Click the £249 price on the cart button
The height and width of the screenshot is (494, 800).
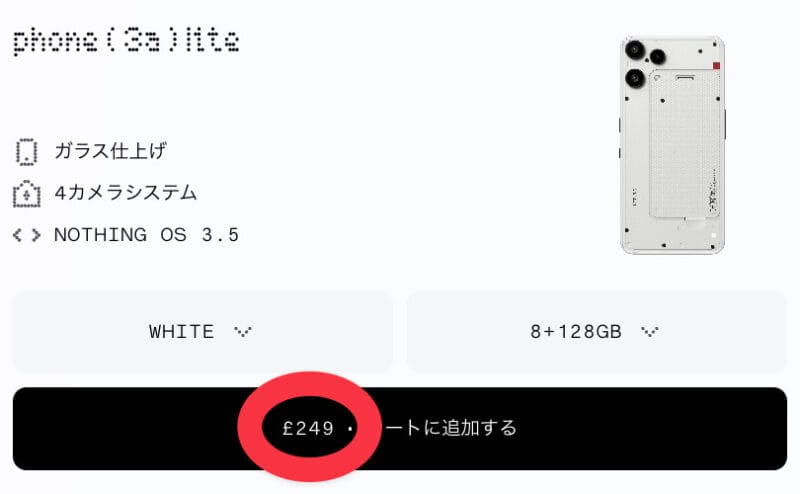[x=308, y=428]
